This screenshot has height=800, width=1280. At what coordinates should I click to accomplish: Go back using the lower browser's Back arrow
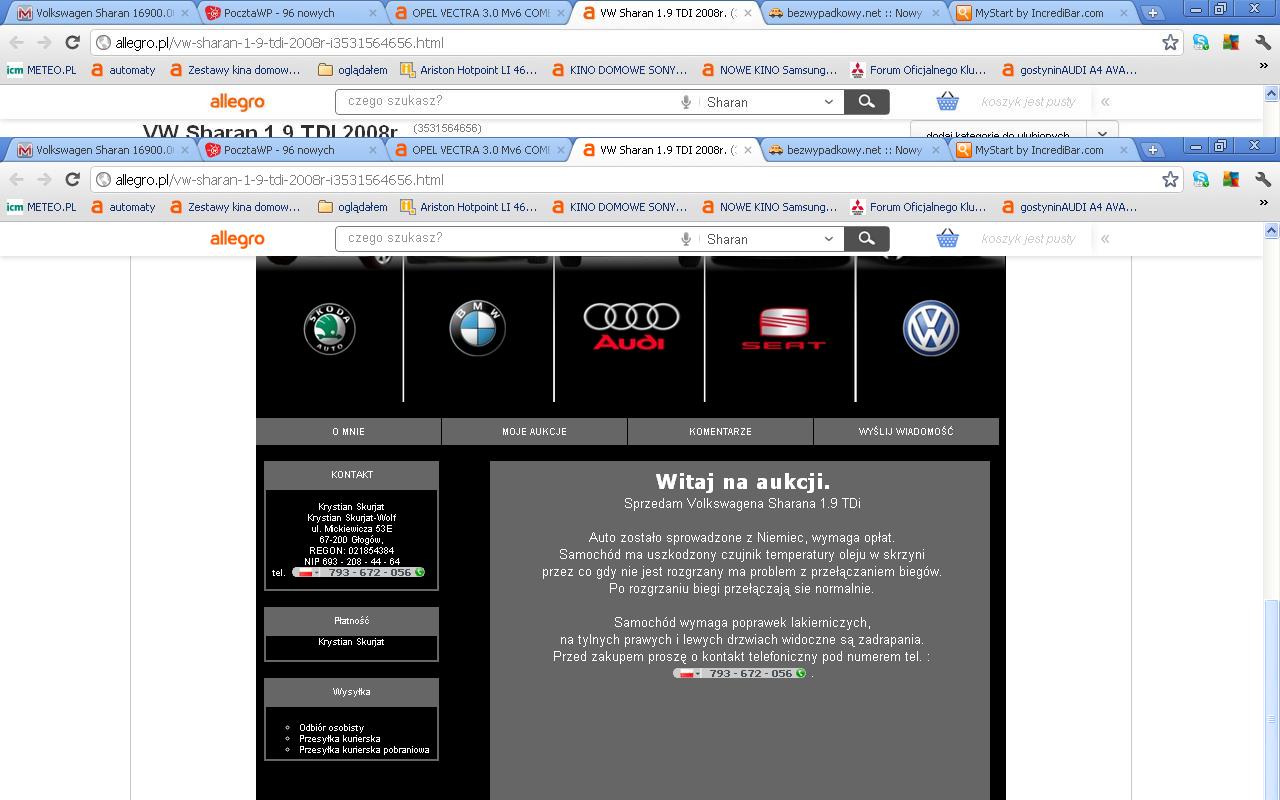17,180
